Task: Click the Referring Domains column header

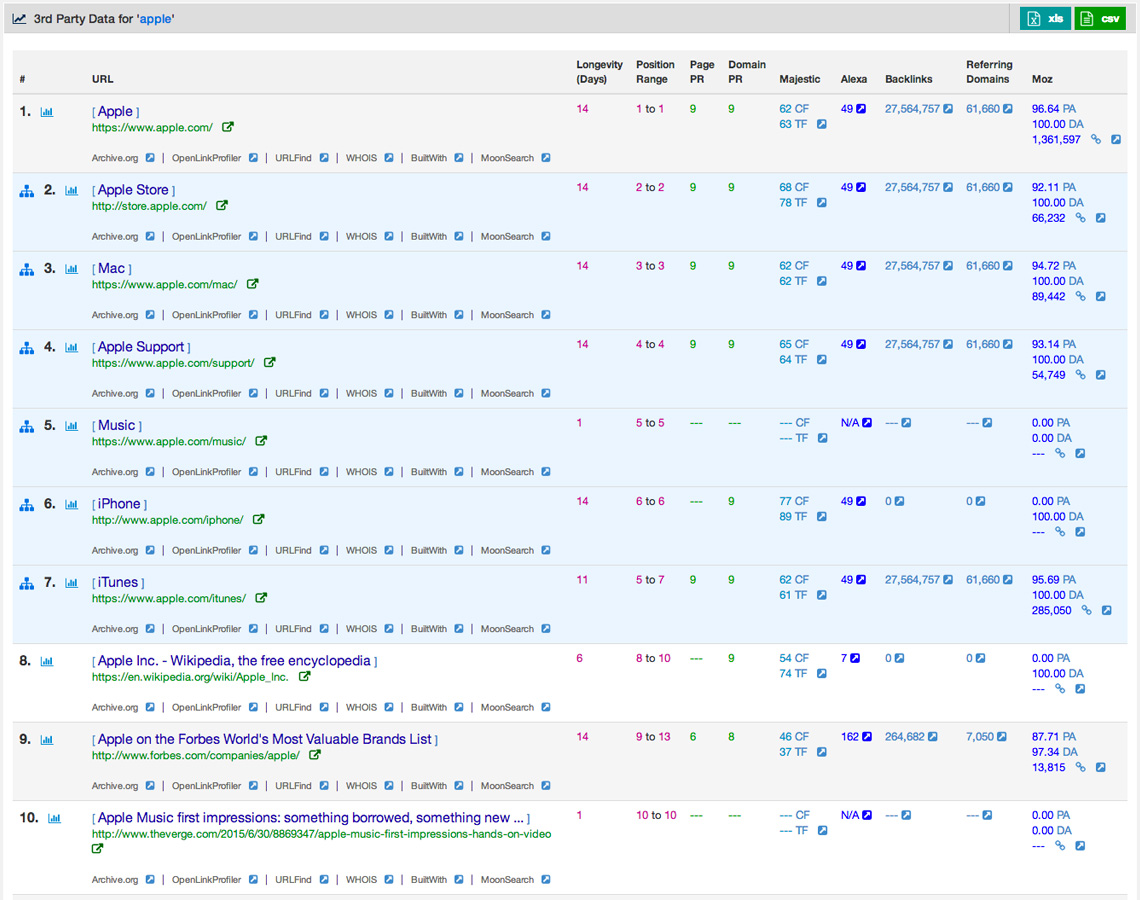Action: pyautogui.click(x=989, y=72)
